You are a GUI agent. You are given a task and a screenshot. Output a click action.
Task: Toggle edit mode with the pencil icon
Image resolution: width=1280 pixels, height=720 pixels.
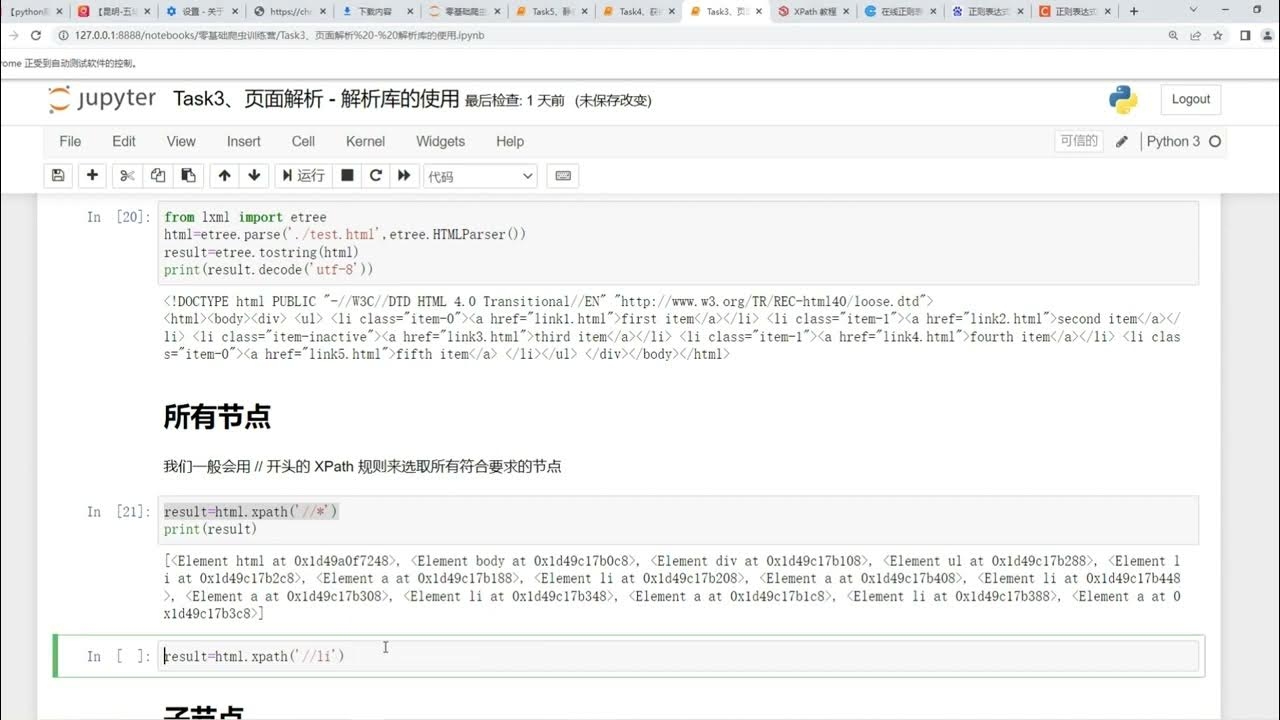click(1121, 141)
